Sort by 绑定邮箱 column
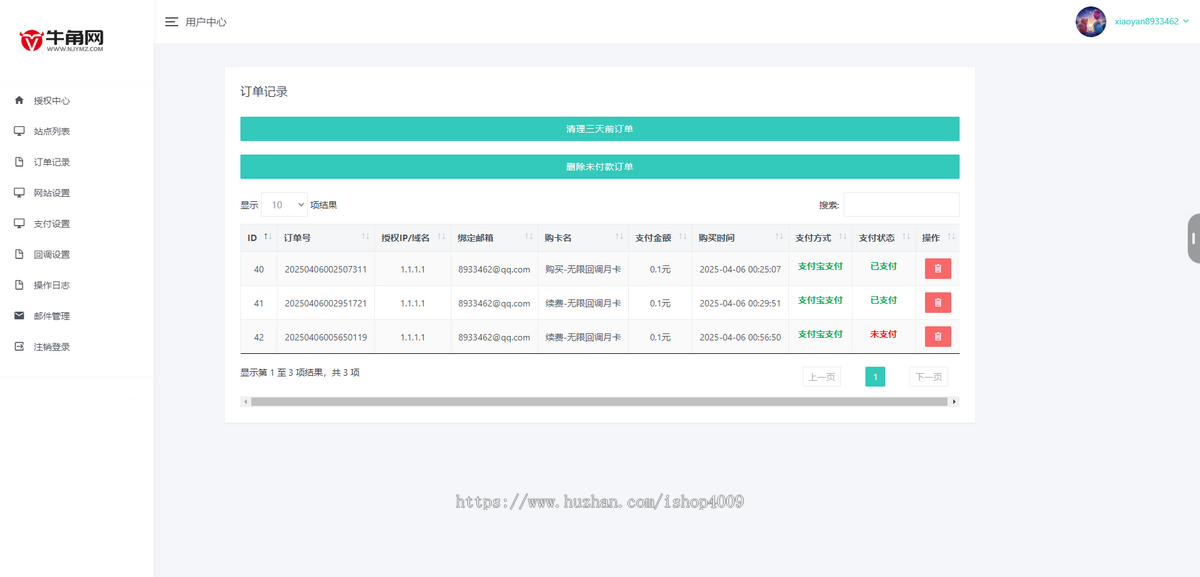The image size is (1200, 577). click(x=494, y=238)
